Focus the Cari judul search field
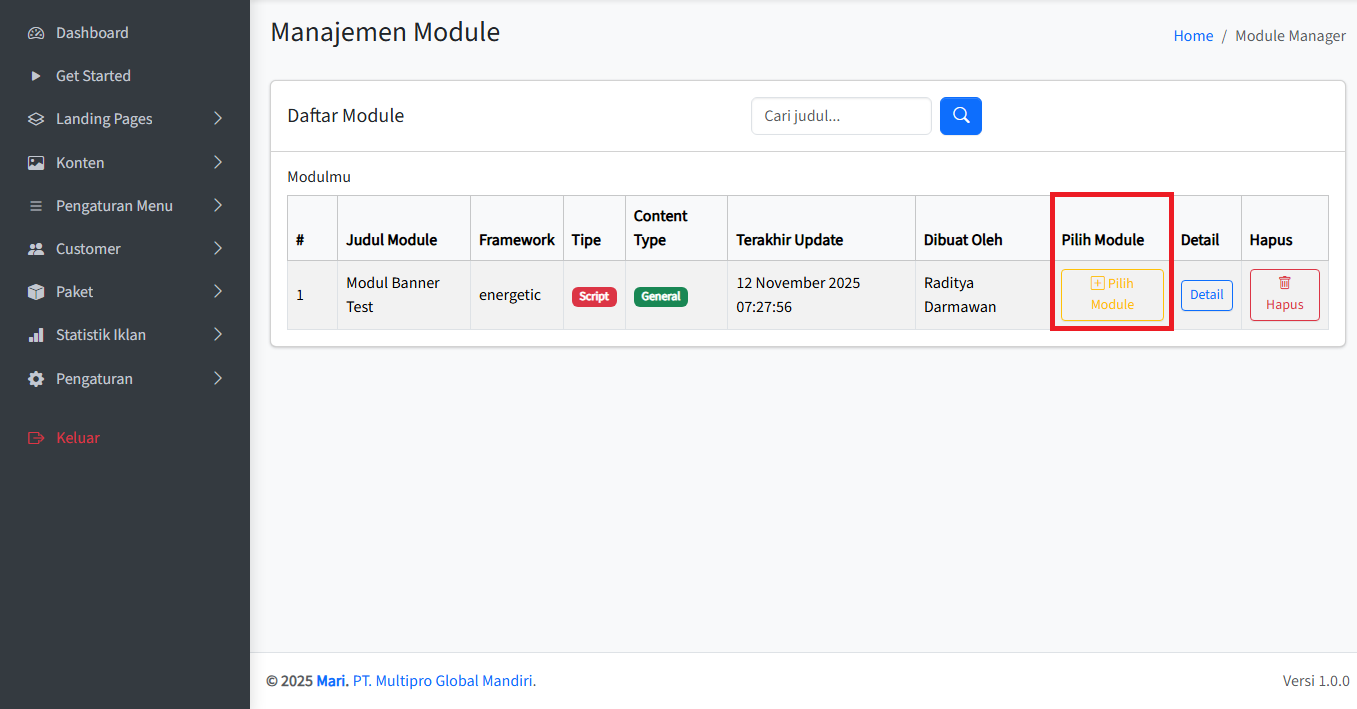The height and width of the screenshot is (709, 1357). 841,116
